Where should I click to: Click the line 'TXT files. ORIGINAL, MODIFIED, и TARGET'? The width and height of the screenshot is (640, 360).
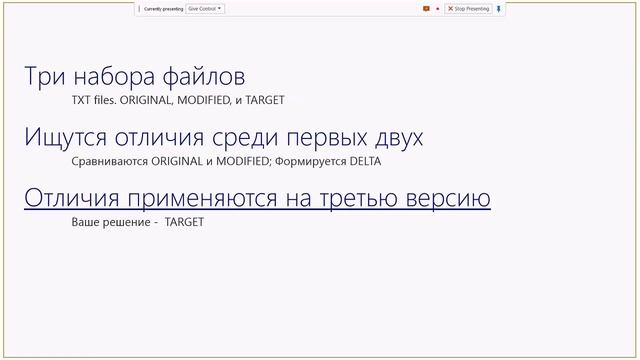[x=178, y=100]
